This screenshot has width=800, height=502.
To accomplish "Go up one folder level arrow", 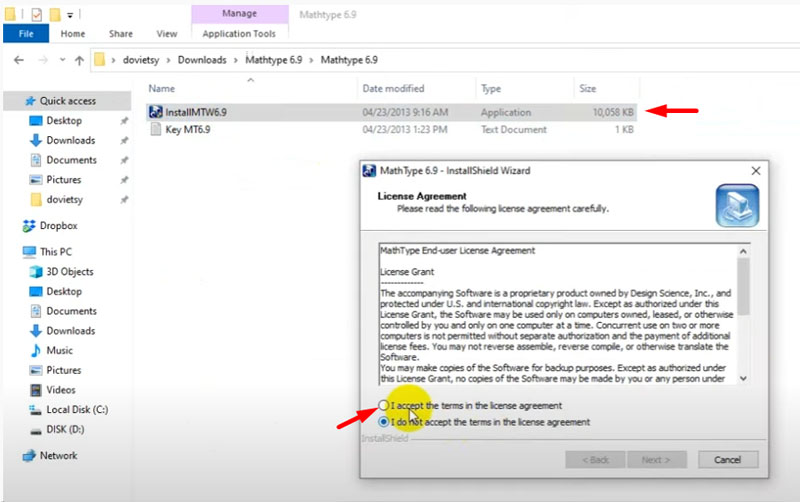I will click(79, 60).
